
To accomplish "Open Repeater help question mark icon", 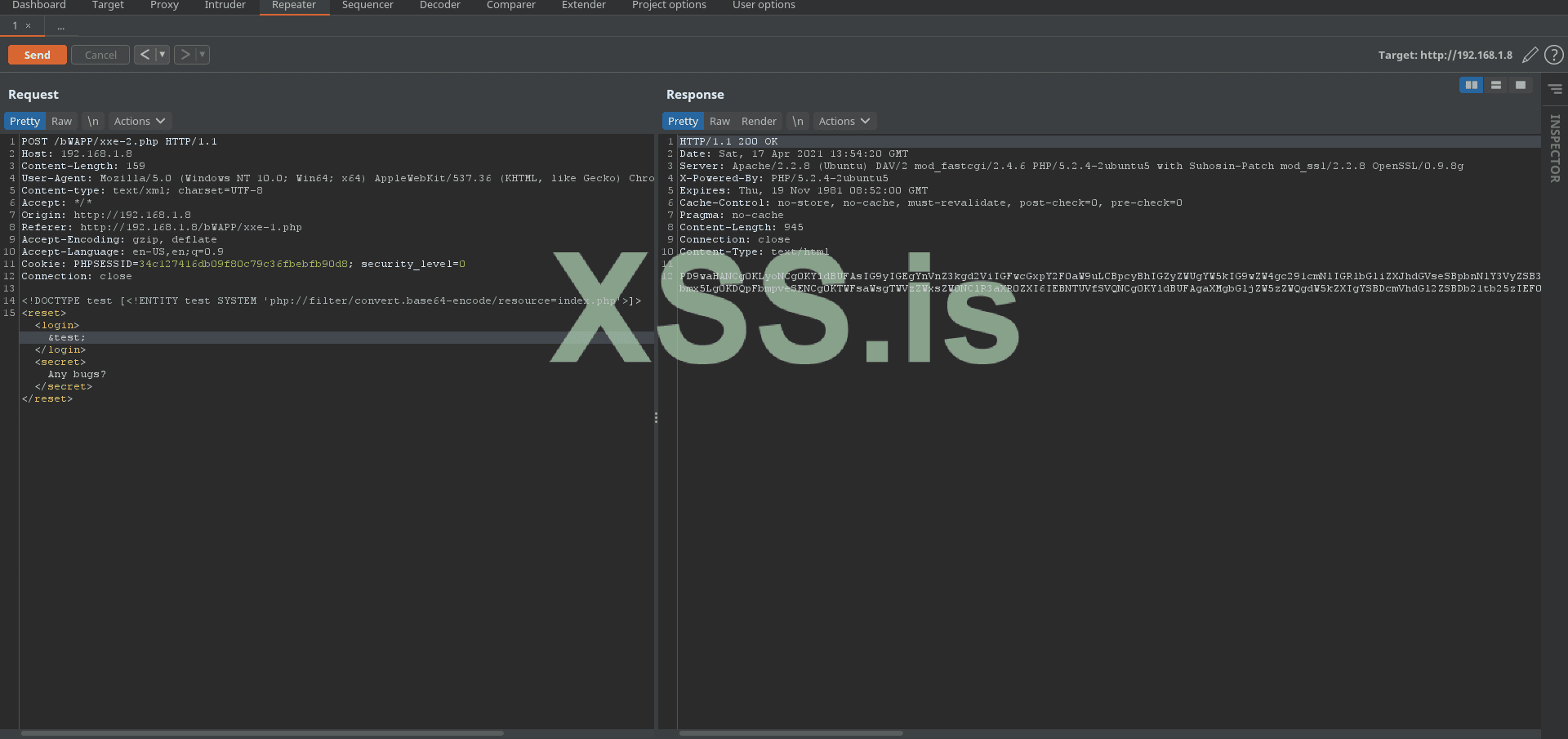I will coord(1554,55).
